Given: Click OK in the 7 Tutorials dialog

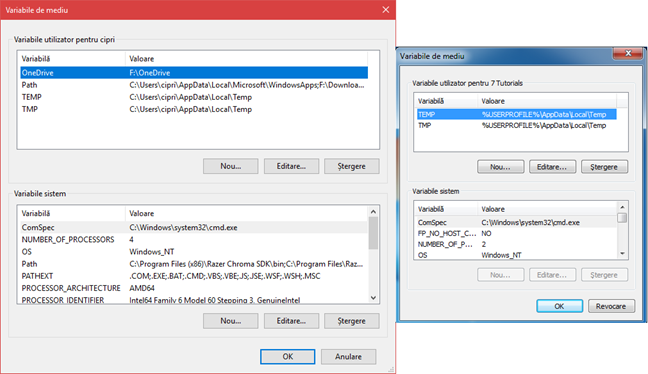Looking at the screenshot, I should coord(559,306).
